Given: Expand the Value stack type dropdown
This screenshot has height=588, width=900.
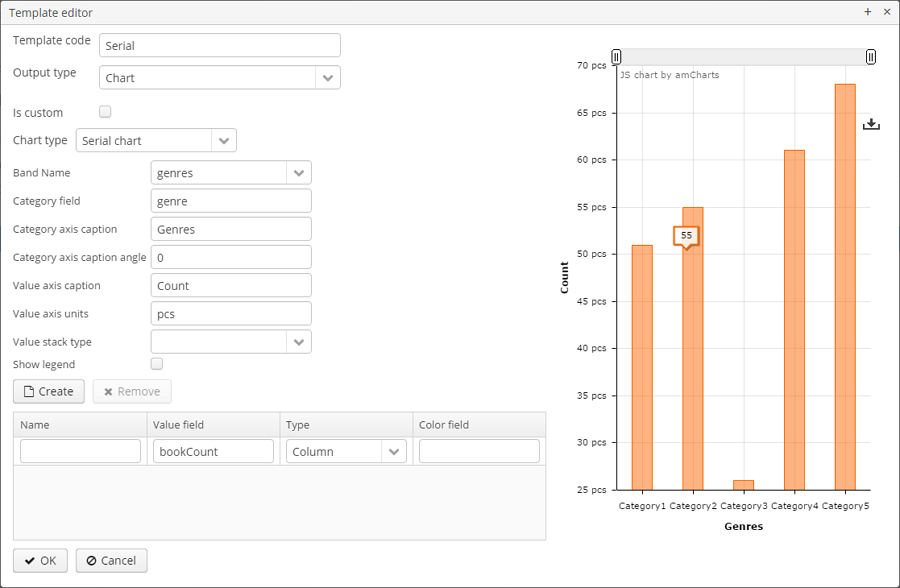Looking at the screenshot, I should pos(298,342).
